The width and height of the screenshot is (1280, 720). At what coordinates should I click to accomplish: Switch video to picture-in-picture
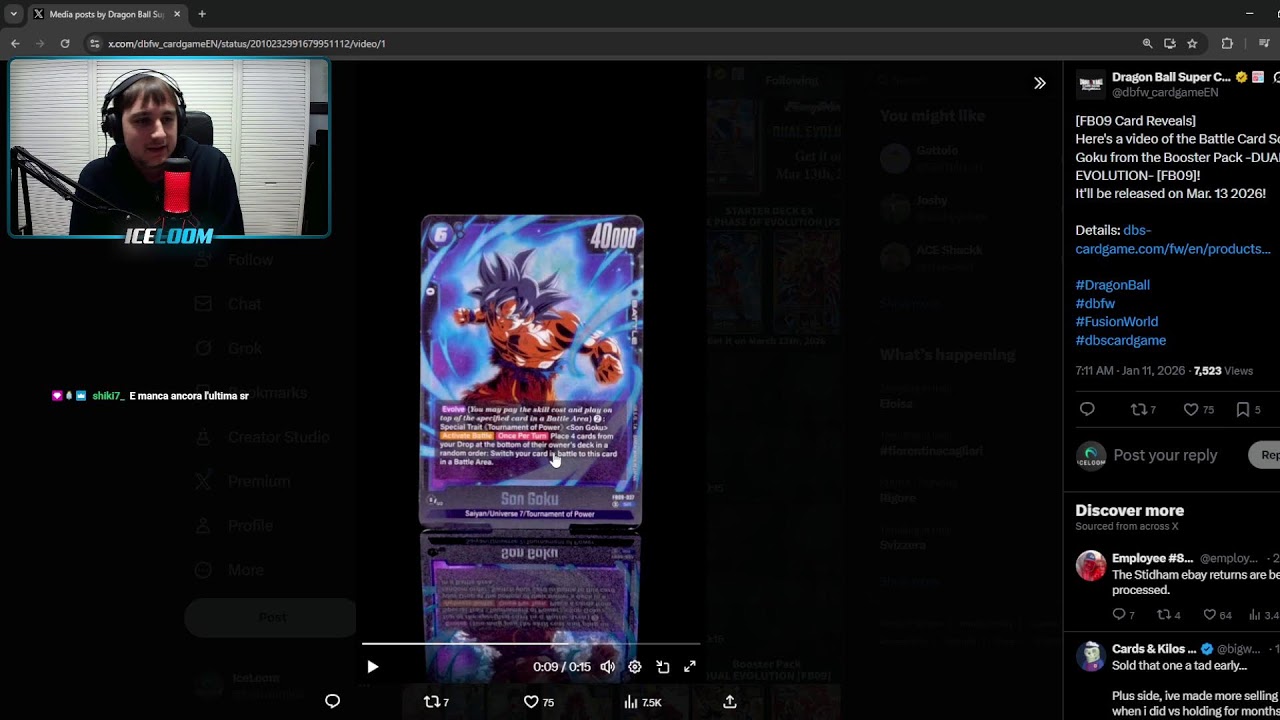pos(662,667)
